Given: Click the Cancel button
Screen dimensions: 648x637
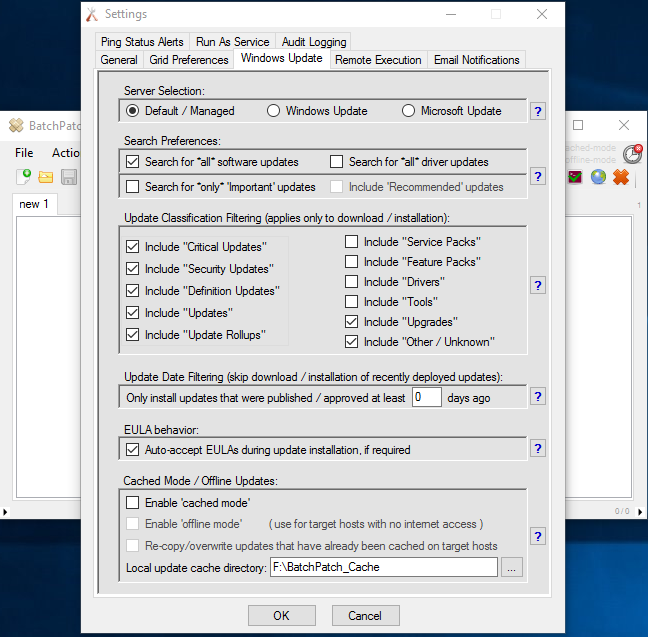Looking at the screenshot, I should [x=365, y=616].
